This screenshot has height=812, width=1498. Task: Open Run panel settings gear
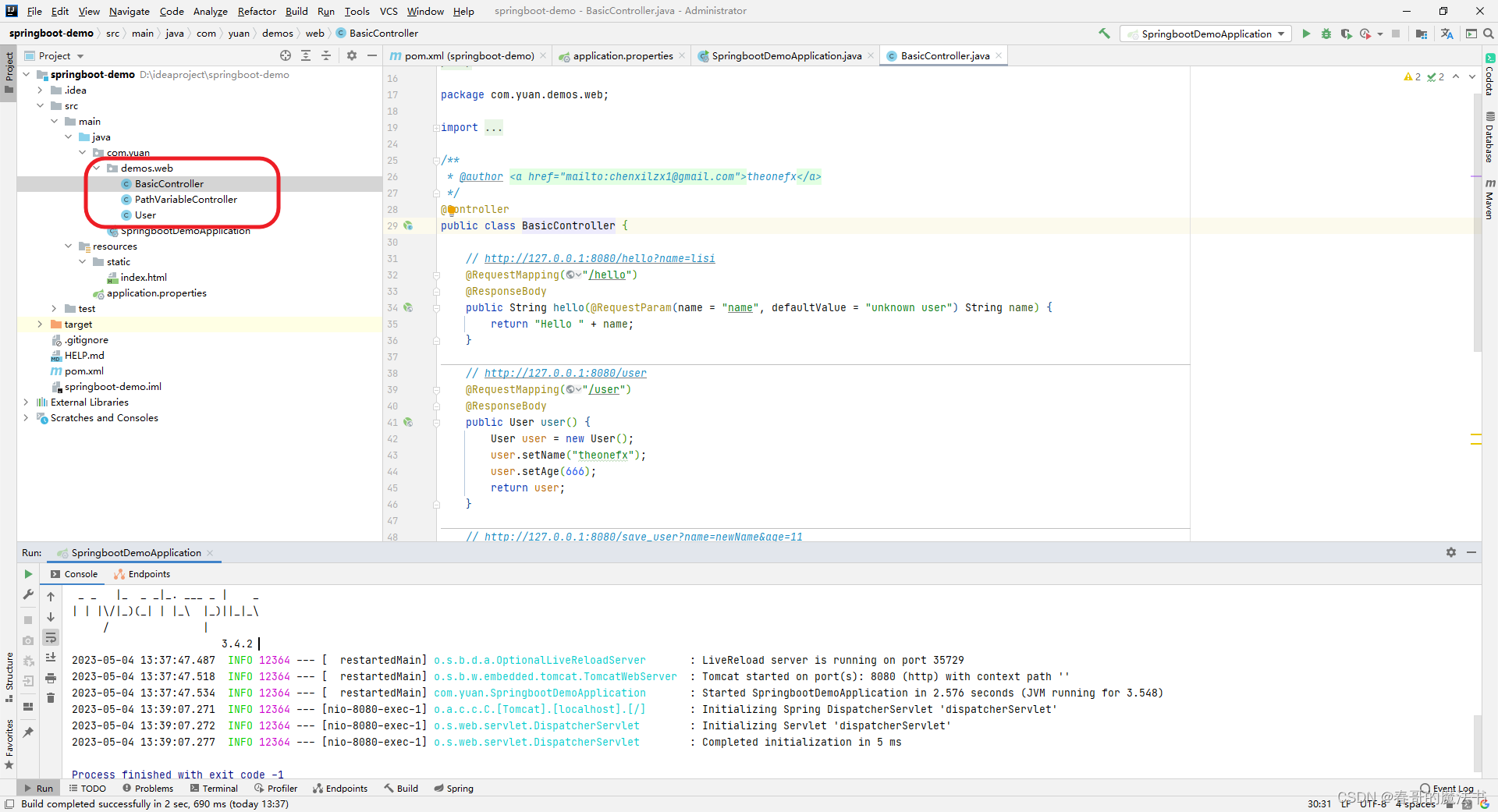click(1451, 552)
